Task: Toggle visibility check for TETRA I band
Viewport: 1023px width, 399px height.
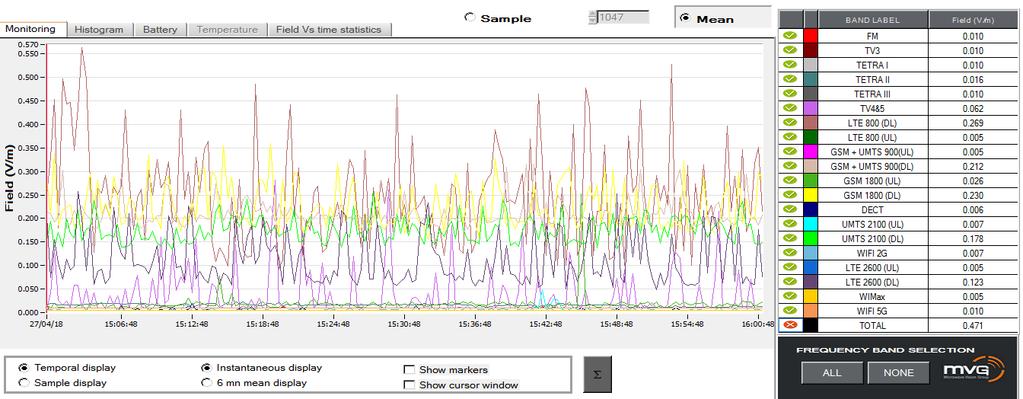Action: pos(790,65)
